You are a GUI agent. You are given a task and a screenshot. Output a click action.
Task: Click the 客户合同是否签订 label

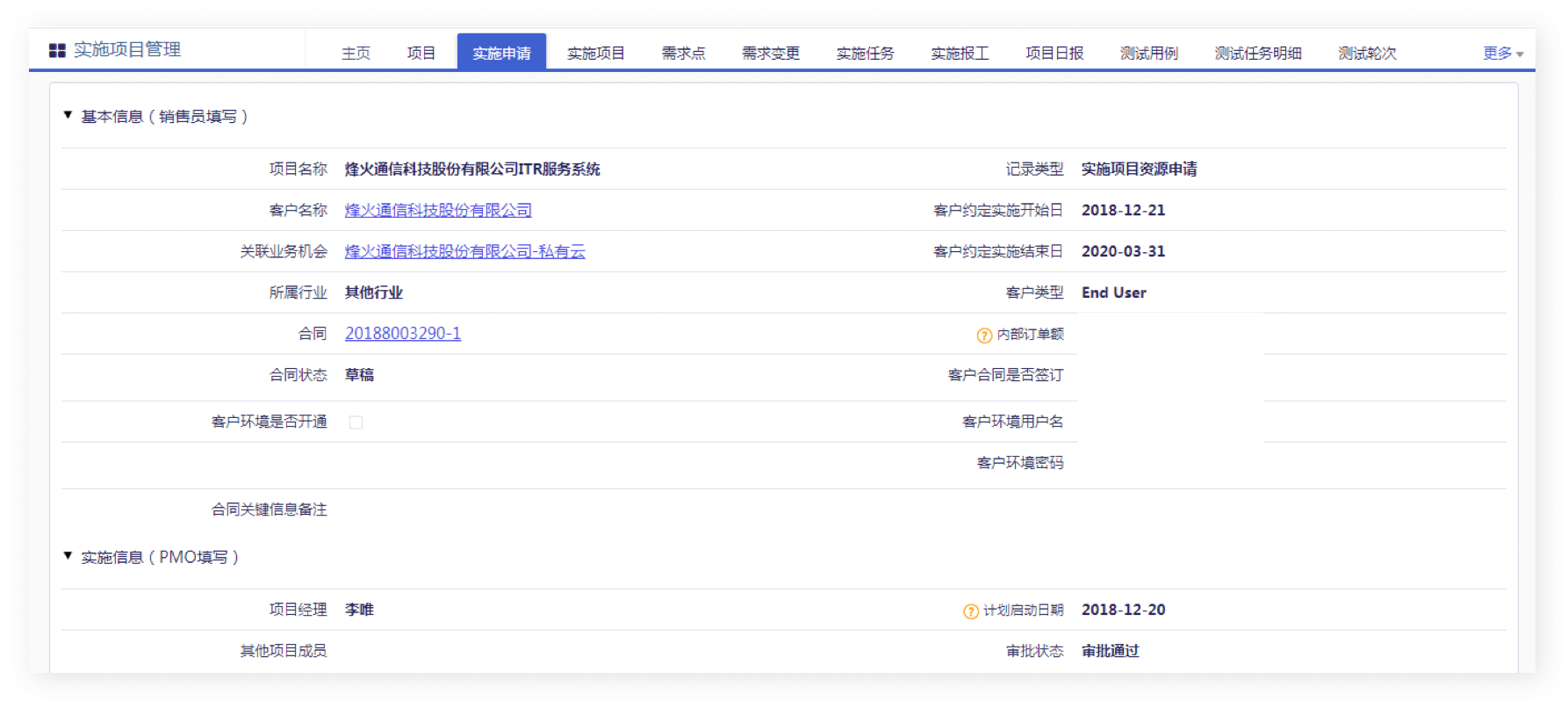pyautogui.click(x=1005, y=374)
